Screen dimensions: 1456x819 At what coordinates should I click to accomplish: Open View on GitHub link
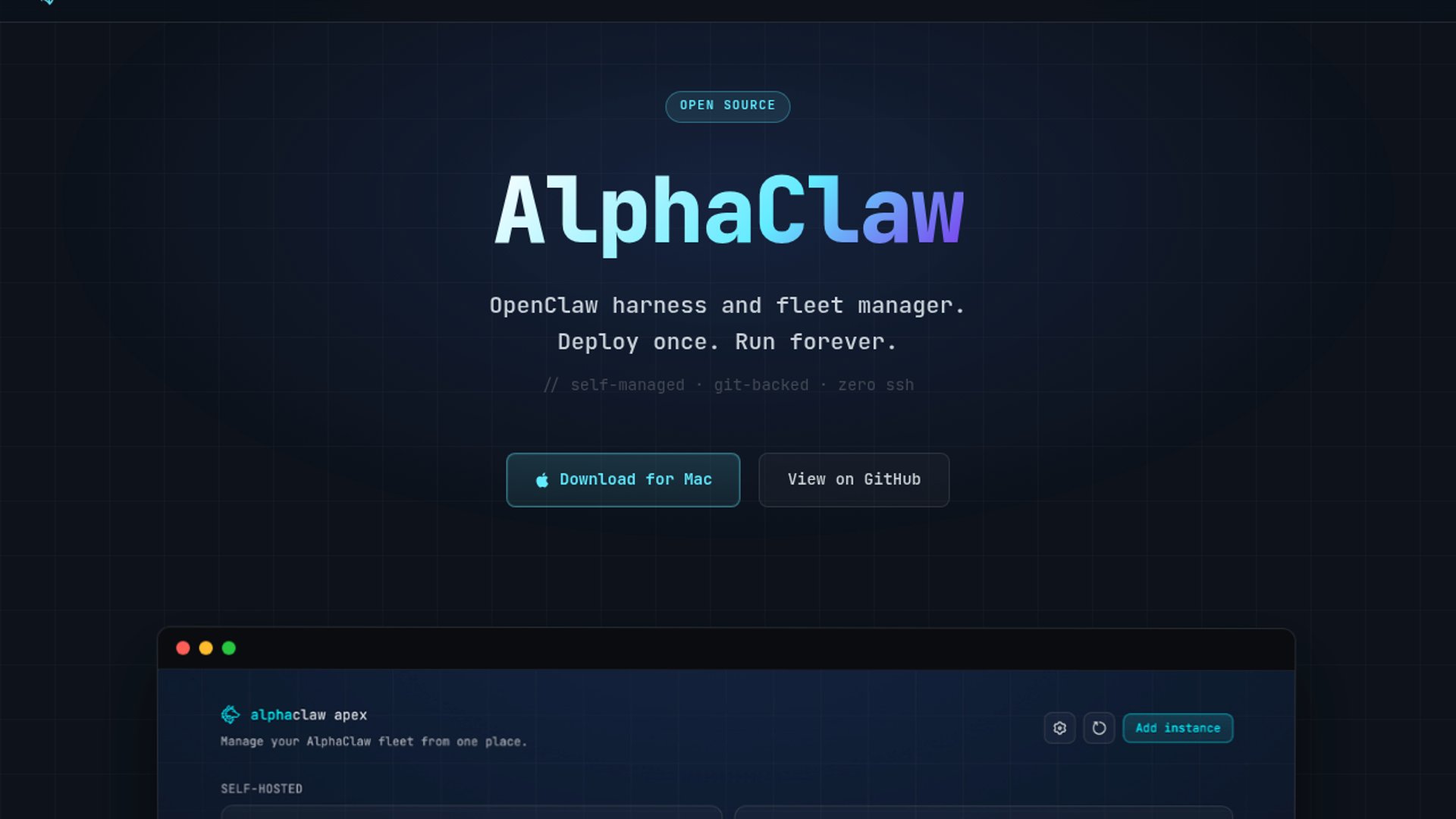854,480
